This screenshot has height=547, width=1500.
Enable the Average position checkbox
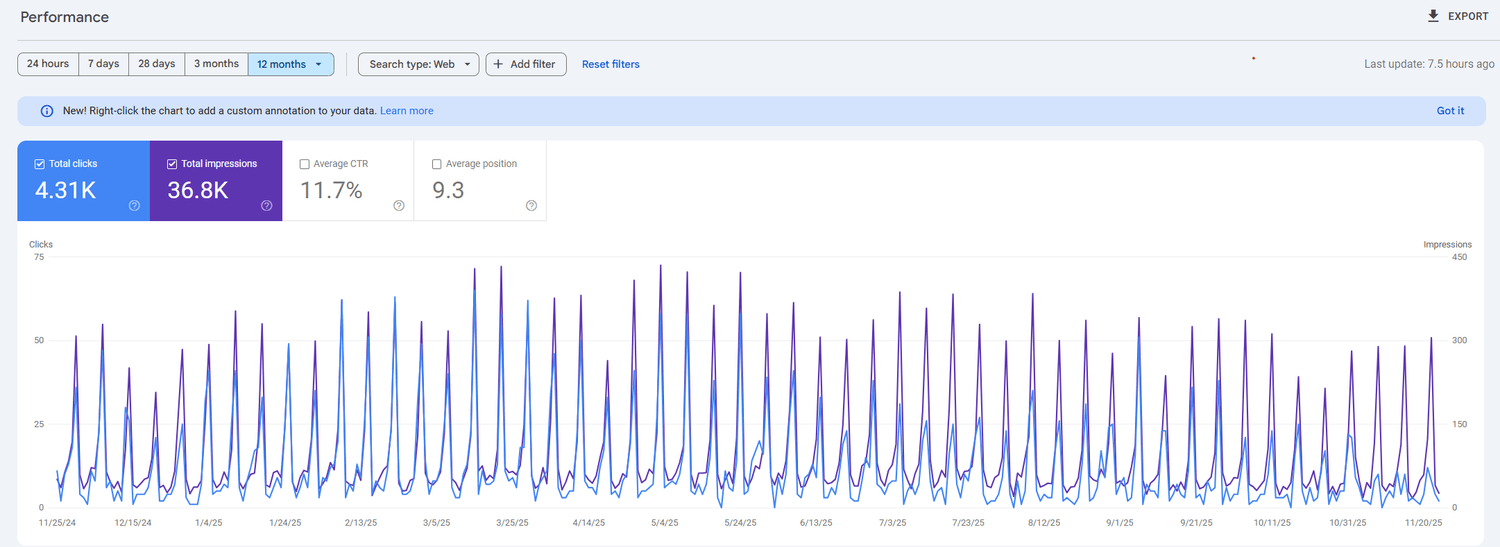(436, 164)
